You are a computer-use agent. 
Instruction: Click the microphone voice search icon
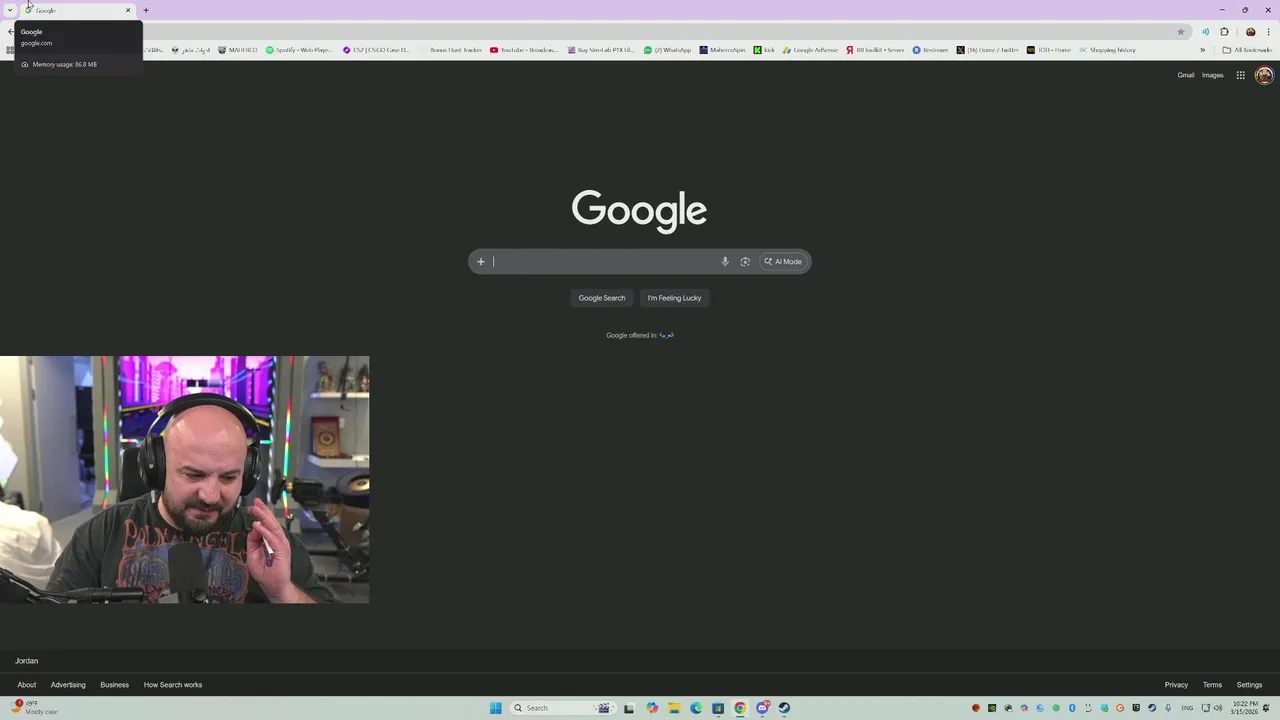725,262
